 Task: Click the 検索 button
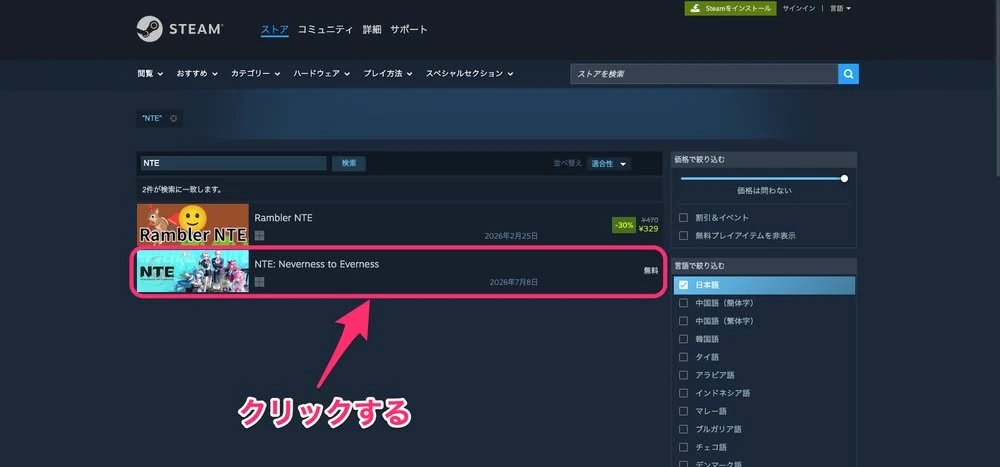(349, 163)
